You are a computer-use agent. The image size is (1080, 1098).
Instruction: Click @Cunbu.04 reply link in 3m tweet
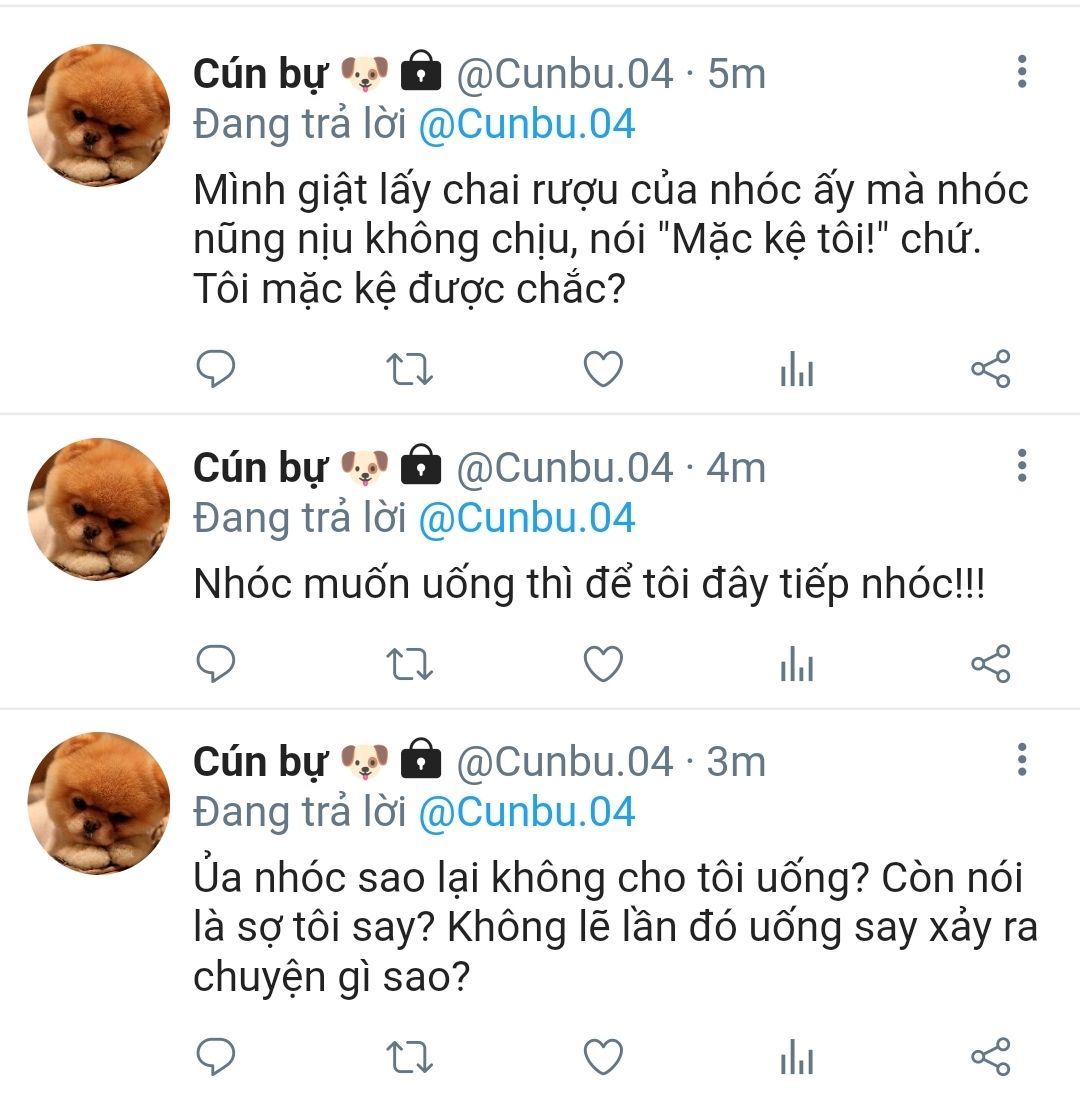click(526, 812)
